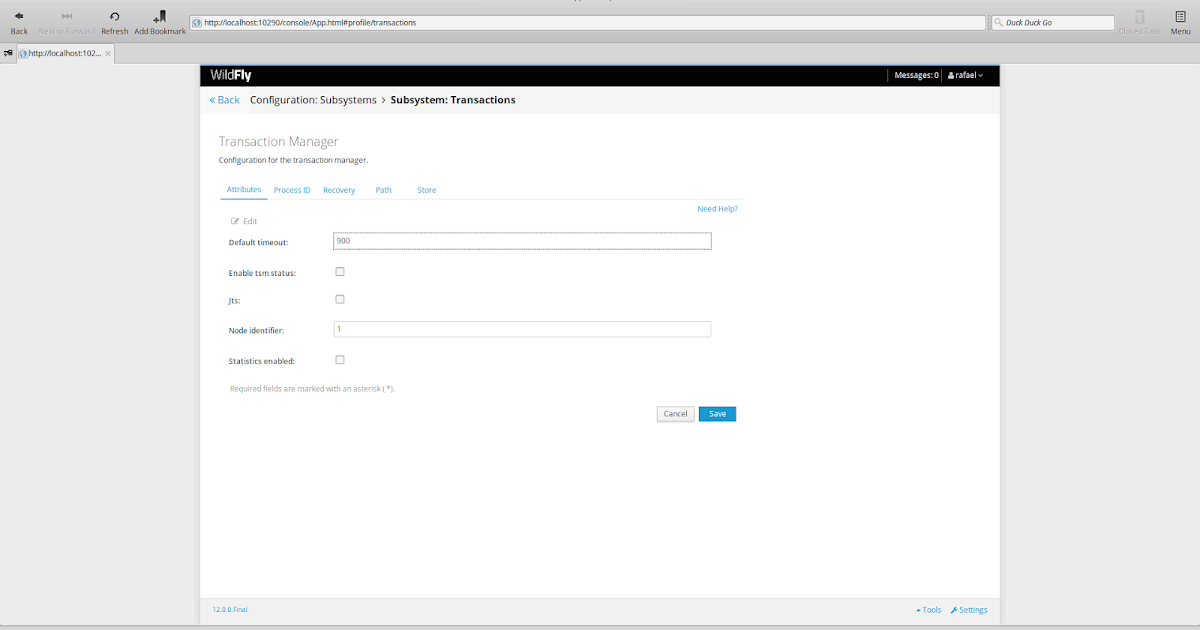Open the Recovery tab
The height and width of the screenshot is (630, 1200).
pos(338,189)
